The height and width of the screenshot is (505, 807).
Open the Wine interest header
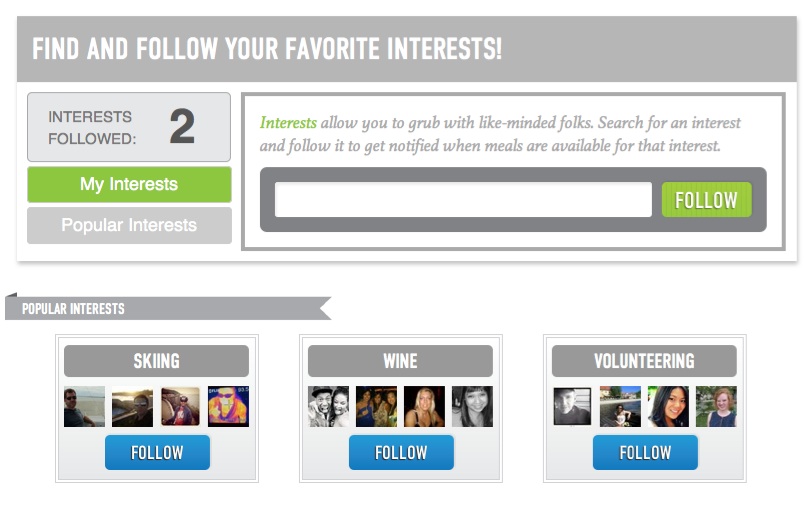[400, 361]
